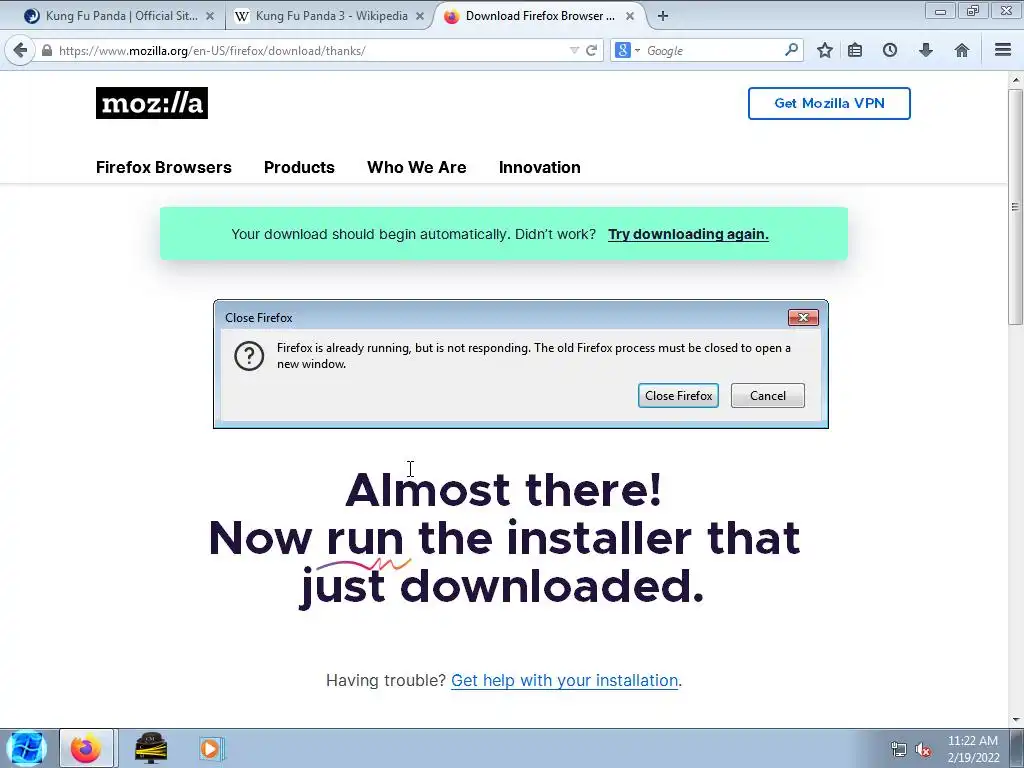Screen dimensions: 1024x768
Task: Restore down the browser window
Action: tap(972, 11)
